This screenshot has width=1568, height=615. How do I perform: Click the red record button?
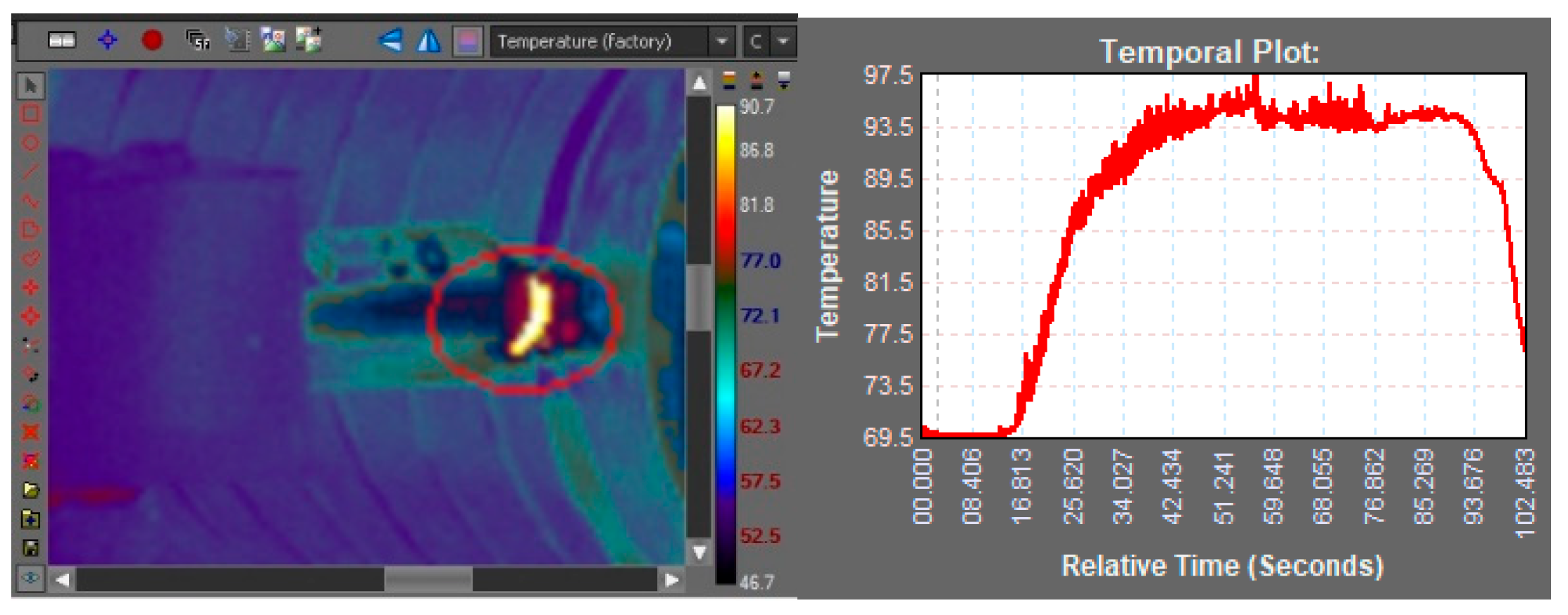coord(151,40)
